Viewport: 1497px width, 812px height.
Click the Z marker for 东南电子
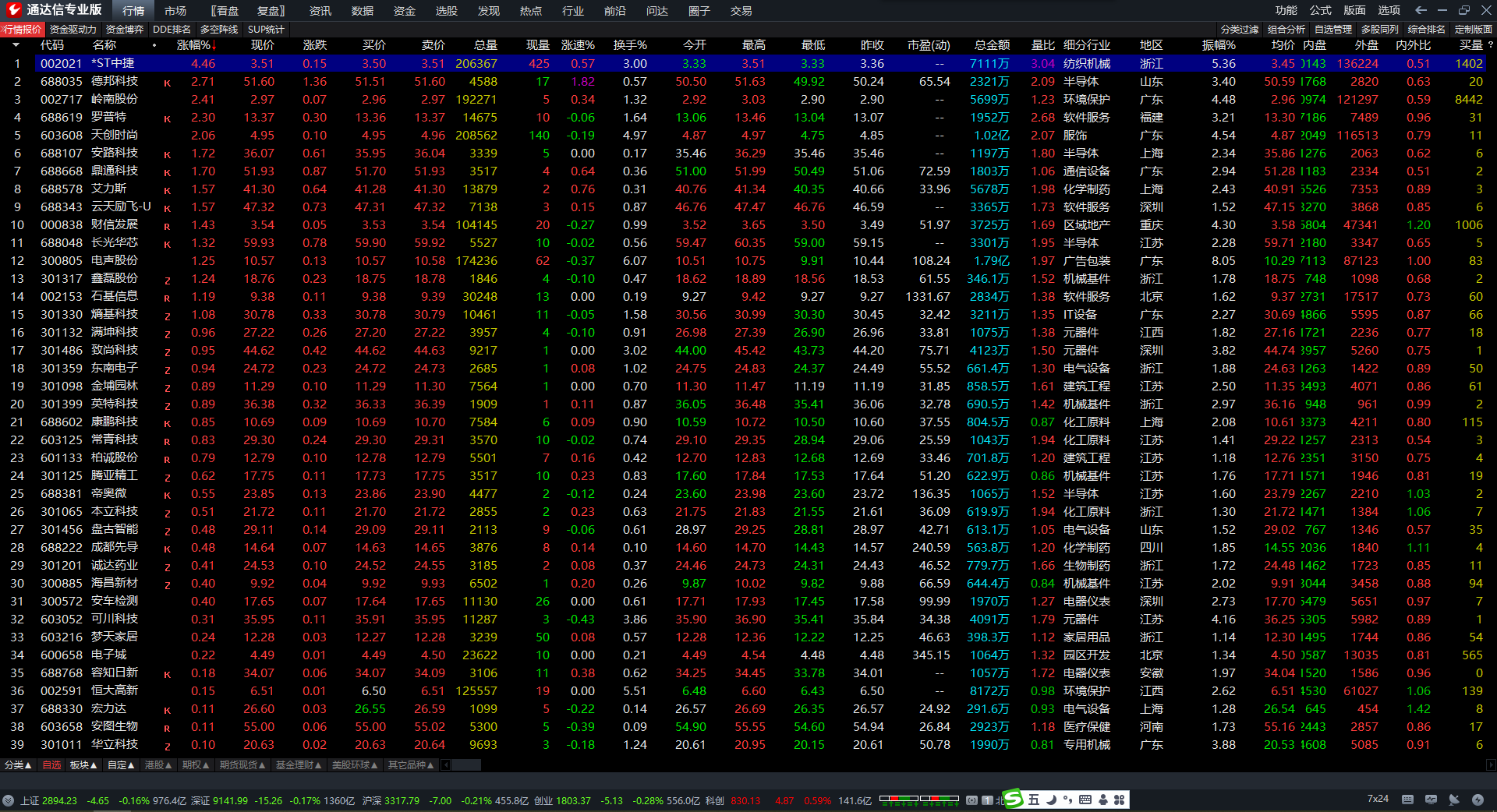(167, 369)
